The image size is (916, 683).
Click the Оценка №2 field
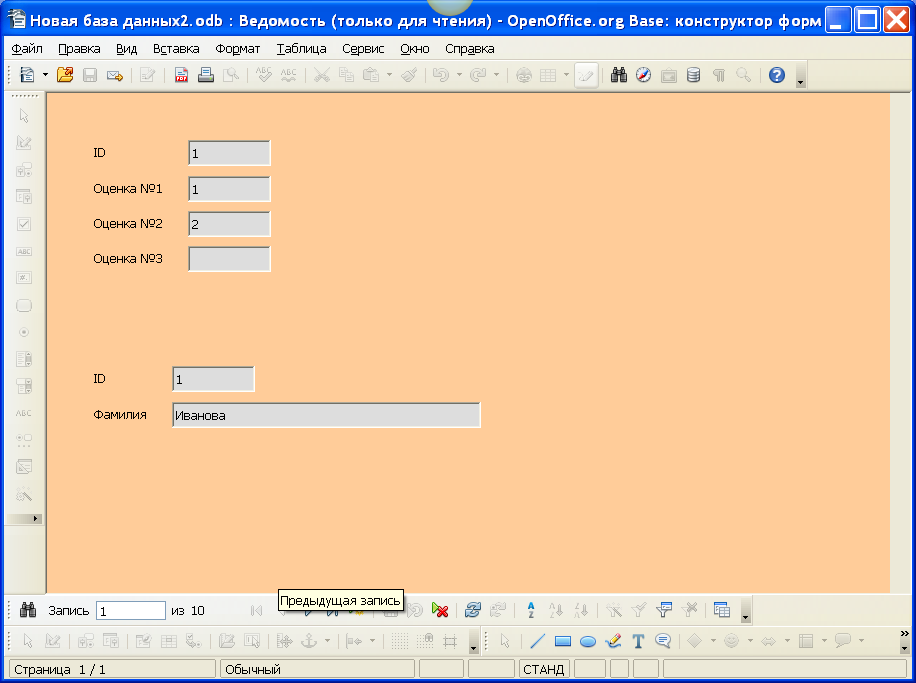pos(229,224)
